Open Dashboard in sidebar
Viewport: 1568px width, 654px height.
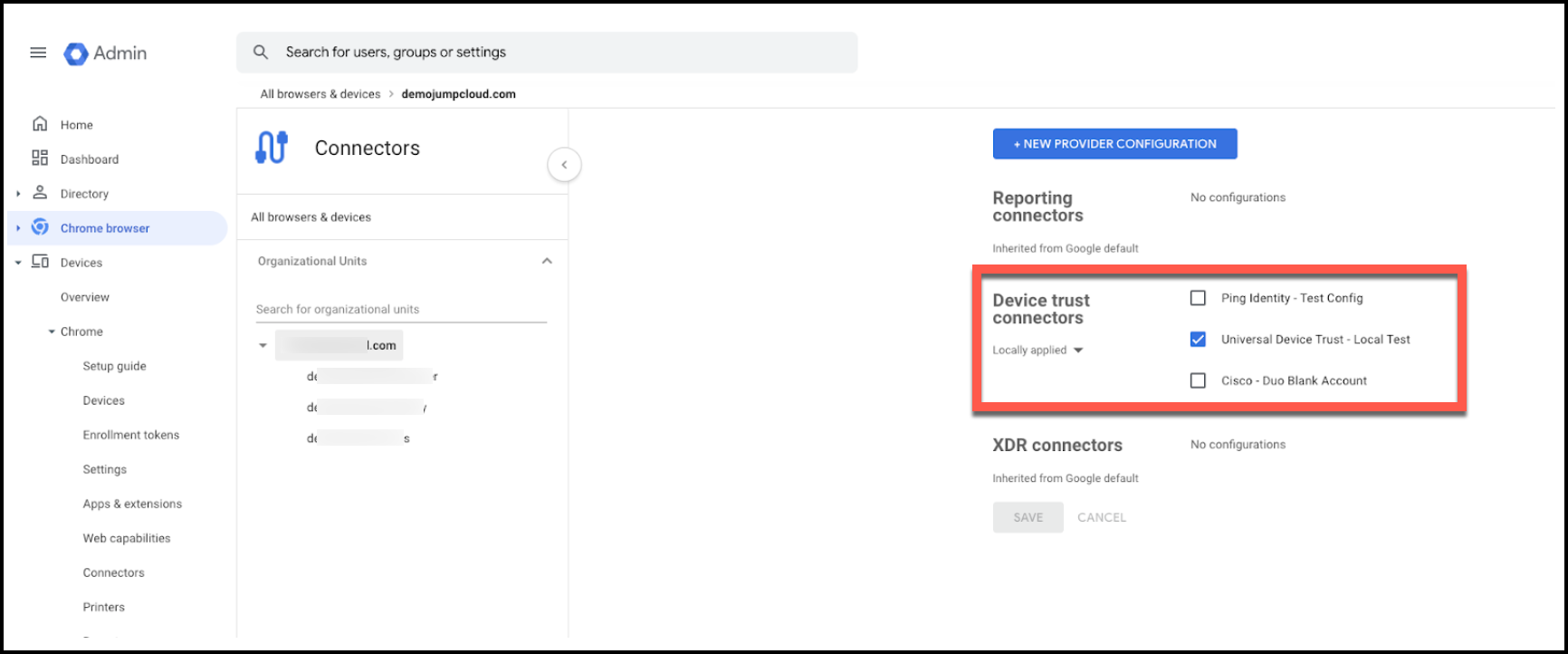pyautogui.click(x=90, y=159)
